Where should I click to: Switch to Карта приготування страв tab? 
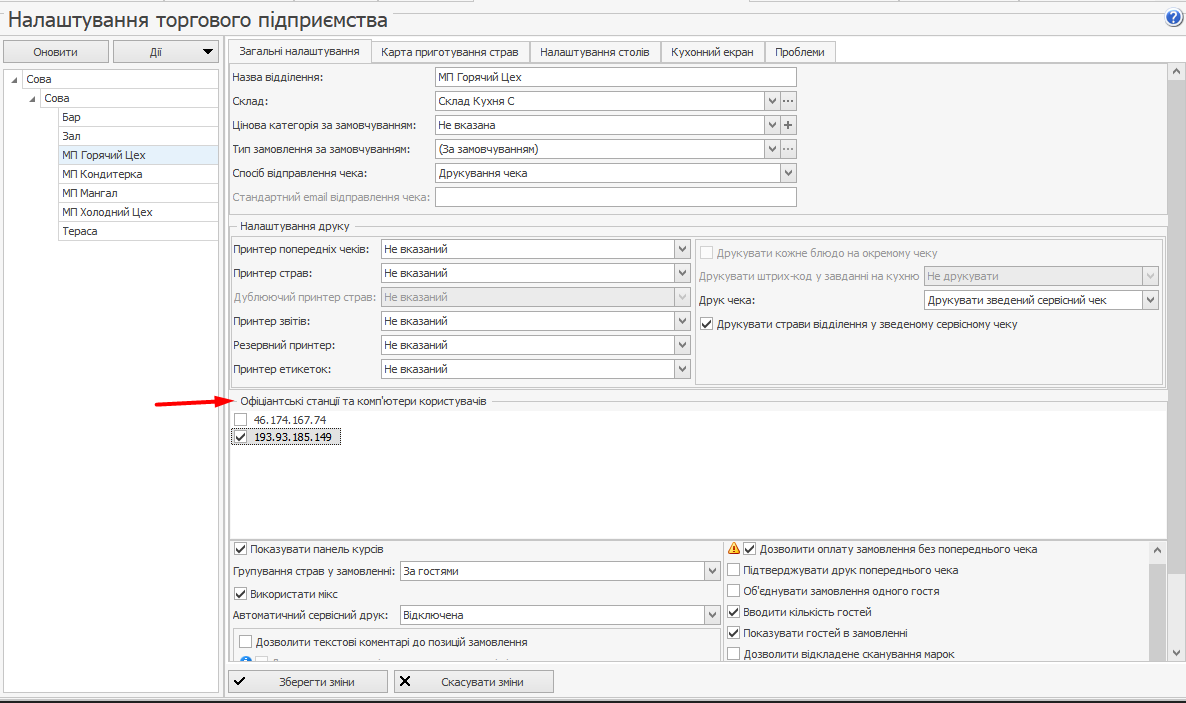click(450, 52)
